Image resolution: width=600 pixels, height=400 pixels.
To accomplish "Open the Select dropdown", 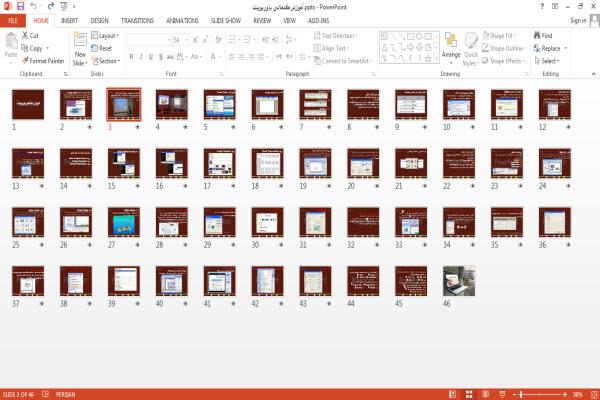I will pos(546,61).
